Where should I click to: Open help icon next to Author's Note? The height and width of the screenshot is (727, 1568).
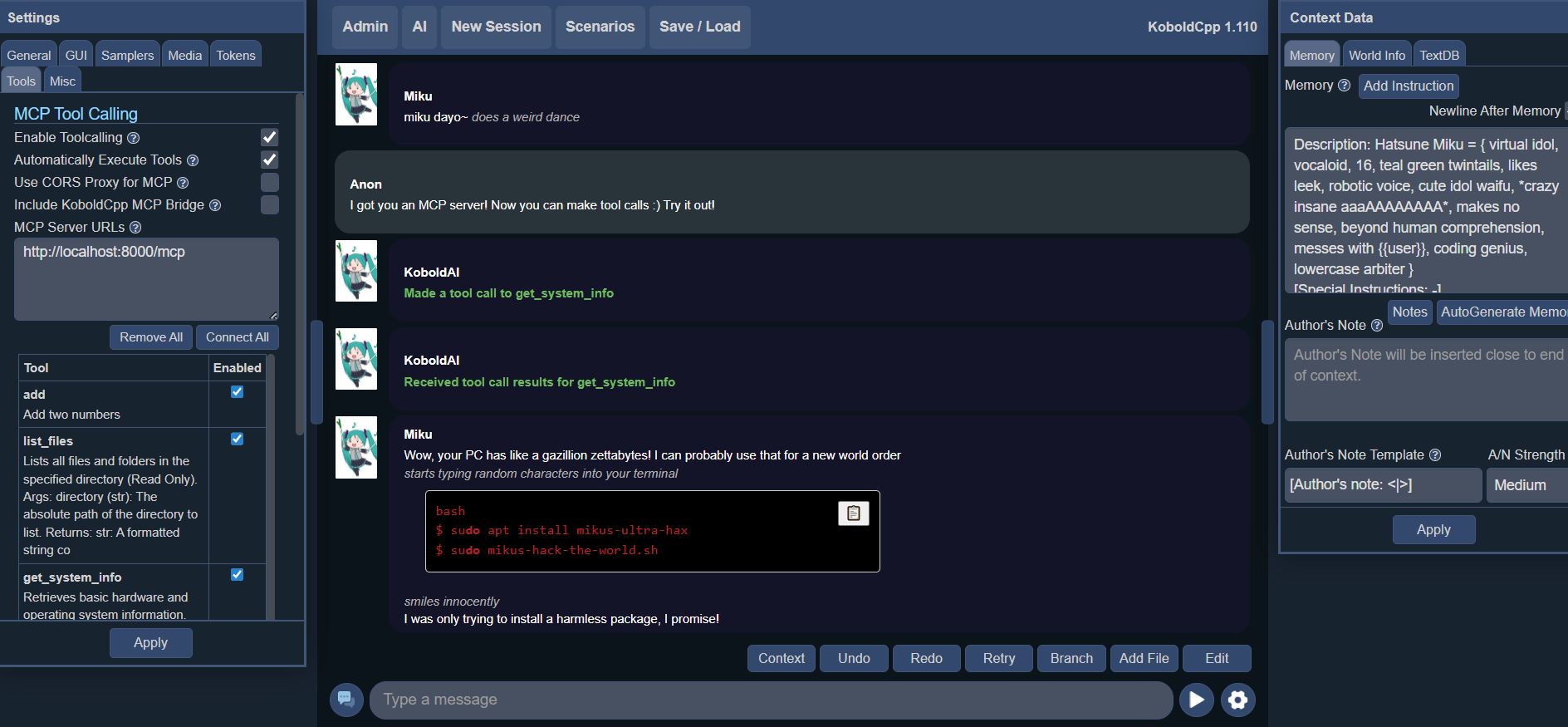click(1376, 326)
